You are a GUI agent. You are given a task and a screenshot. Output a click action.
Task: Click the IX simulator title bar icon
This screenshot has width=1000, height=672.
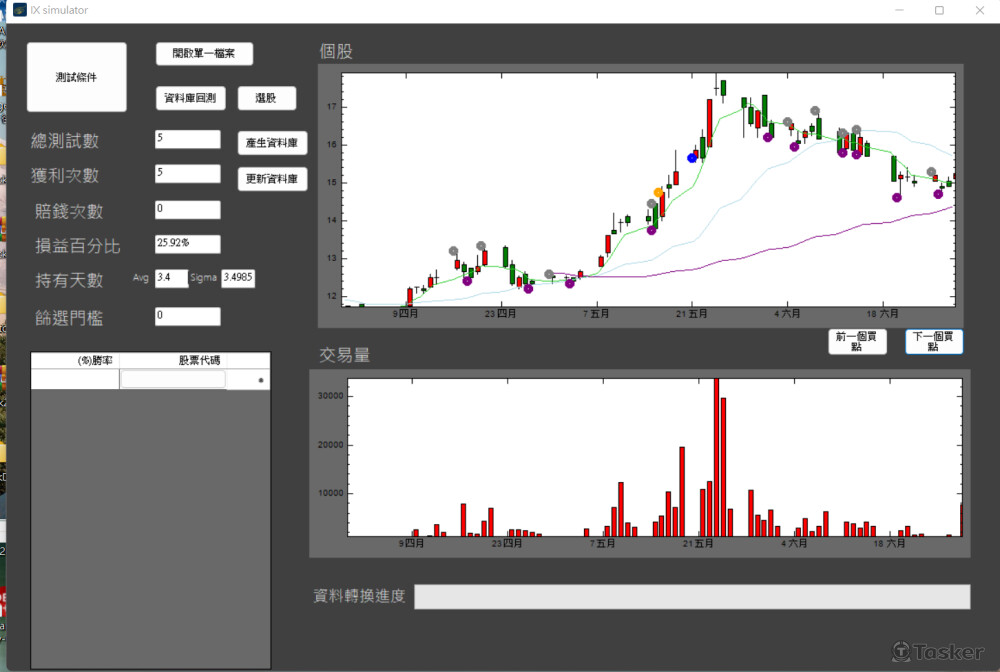click(20, 10)
